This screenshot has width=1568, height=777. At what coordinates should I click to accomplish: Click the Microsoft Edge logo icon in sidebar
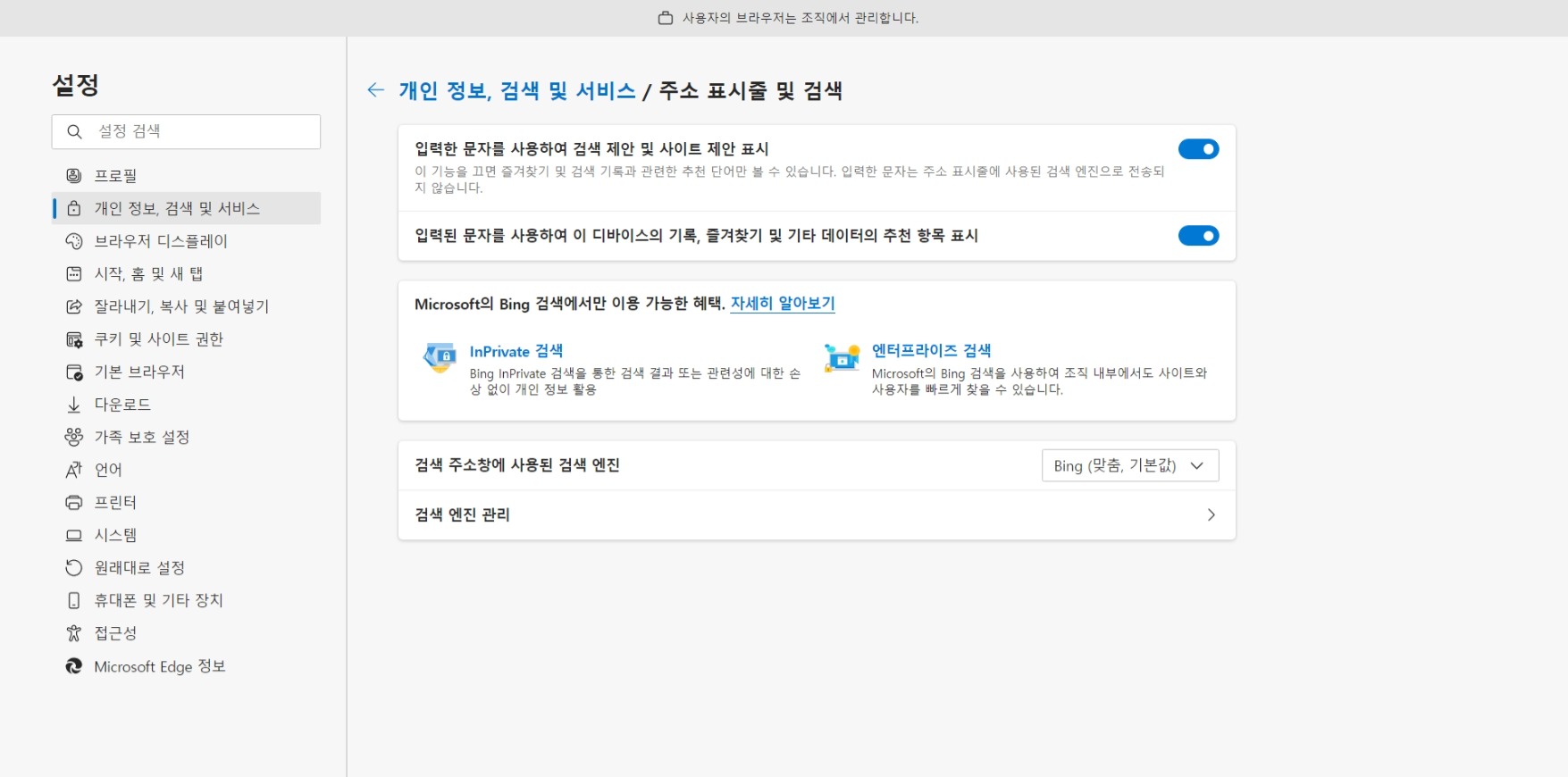[74, 666]
